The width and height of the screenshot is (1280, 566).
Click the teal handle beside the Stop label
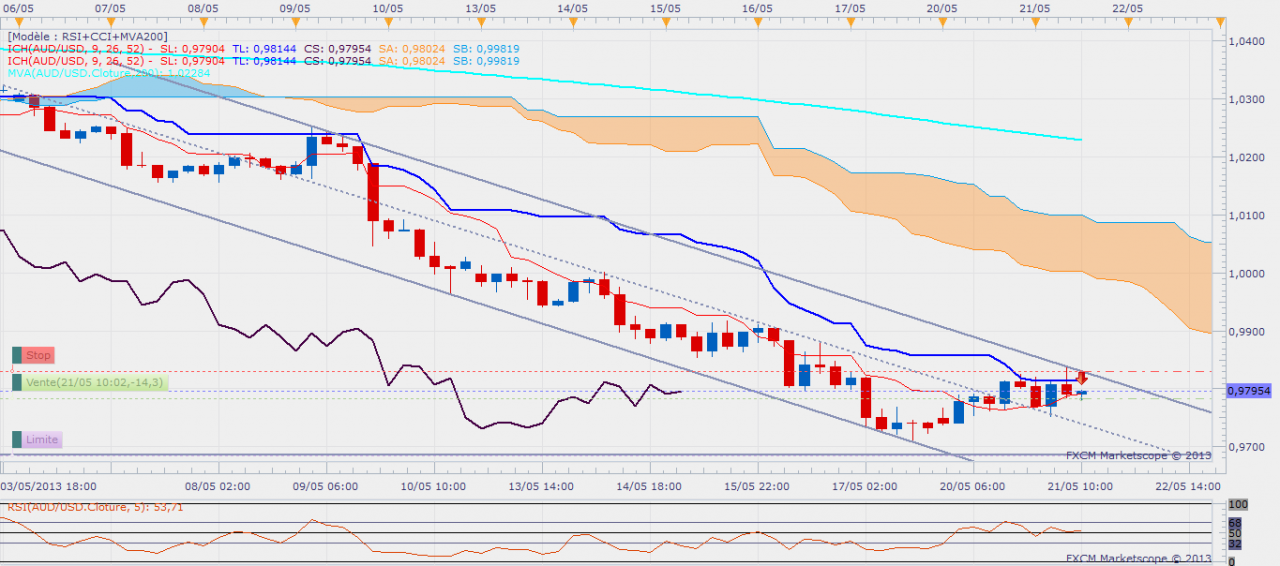pyautogui.click(x=17, y=355)
